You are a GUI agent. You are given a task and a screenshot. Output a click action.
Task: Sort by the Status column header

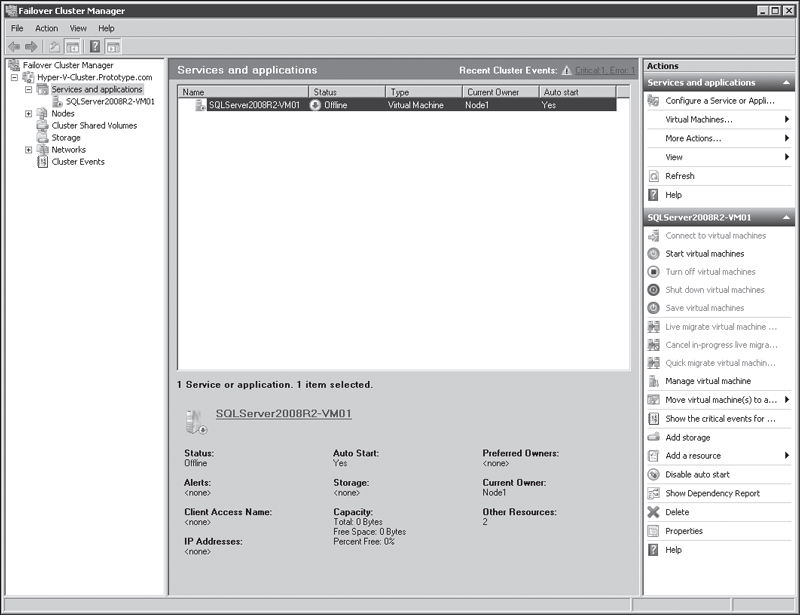pos(347,92)
